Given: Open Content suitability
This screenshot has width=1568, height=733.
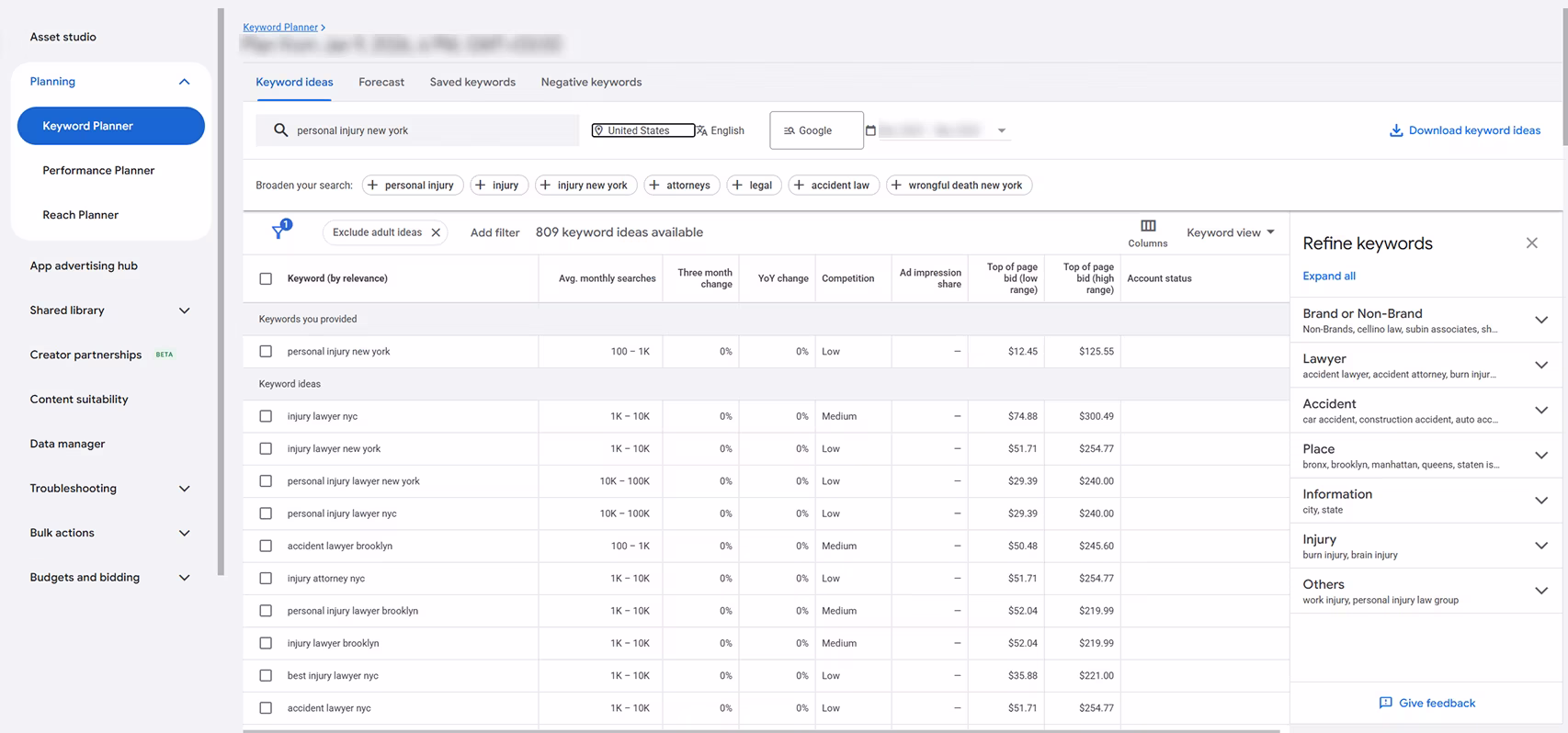Looking at the screenshot, I should pyautogui.click(x=79, y=400).
